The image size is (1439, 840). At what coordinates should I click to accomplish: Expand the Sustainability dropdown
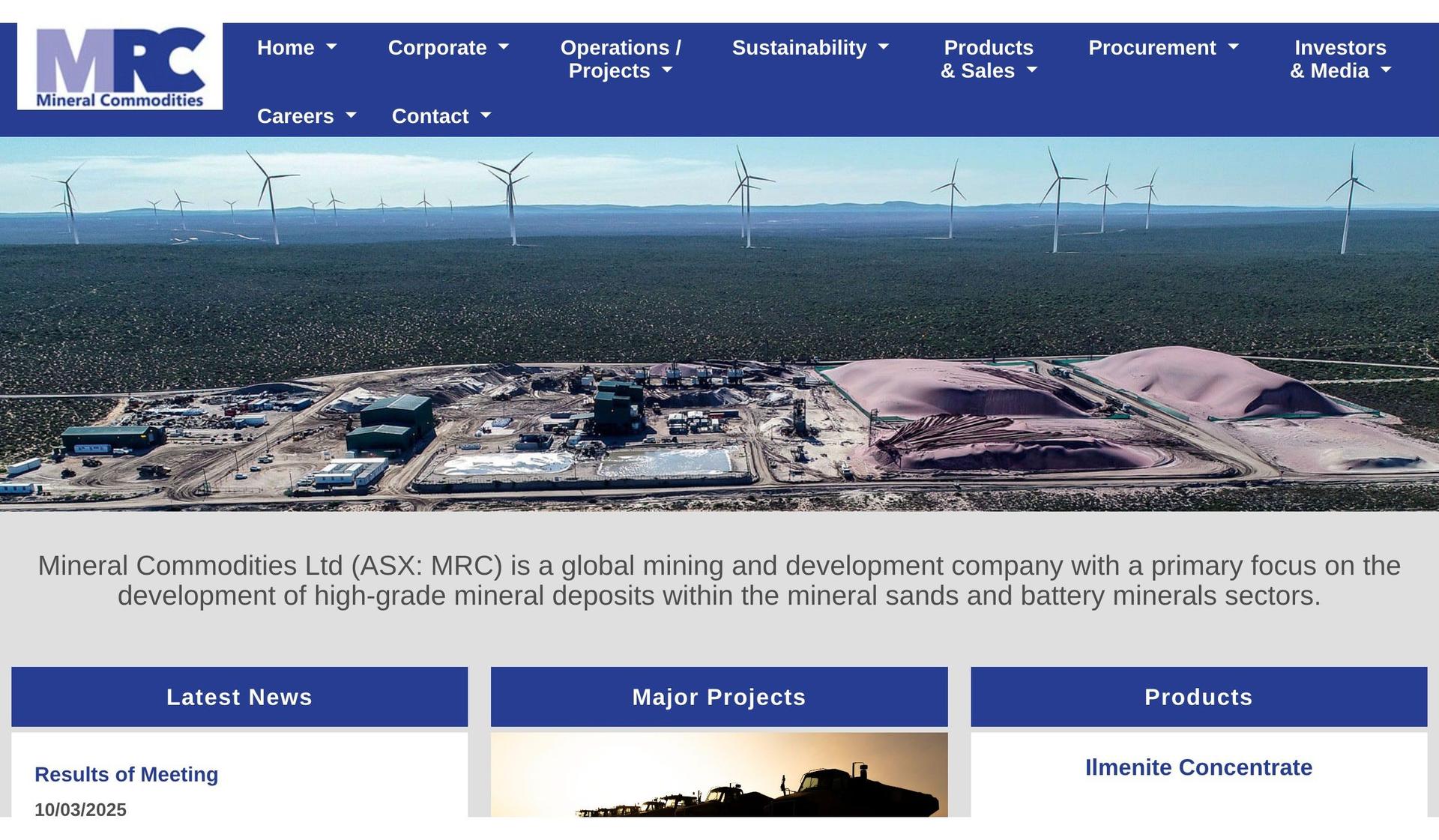pos(809,48)
